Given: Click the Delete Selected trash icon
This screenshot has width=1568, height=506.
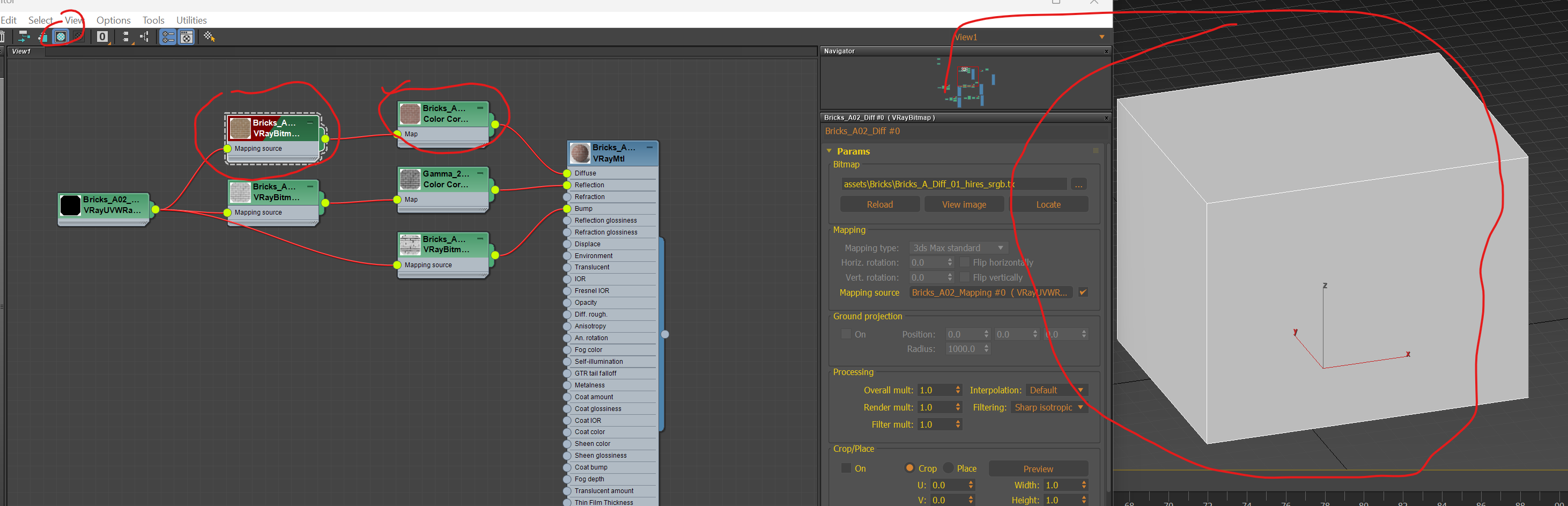Looking at the screenshot, I should (x=2, y=36).
